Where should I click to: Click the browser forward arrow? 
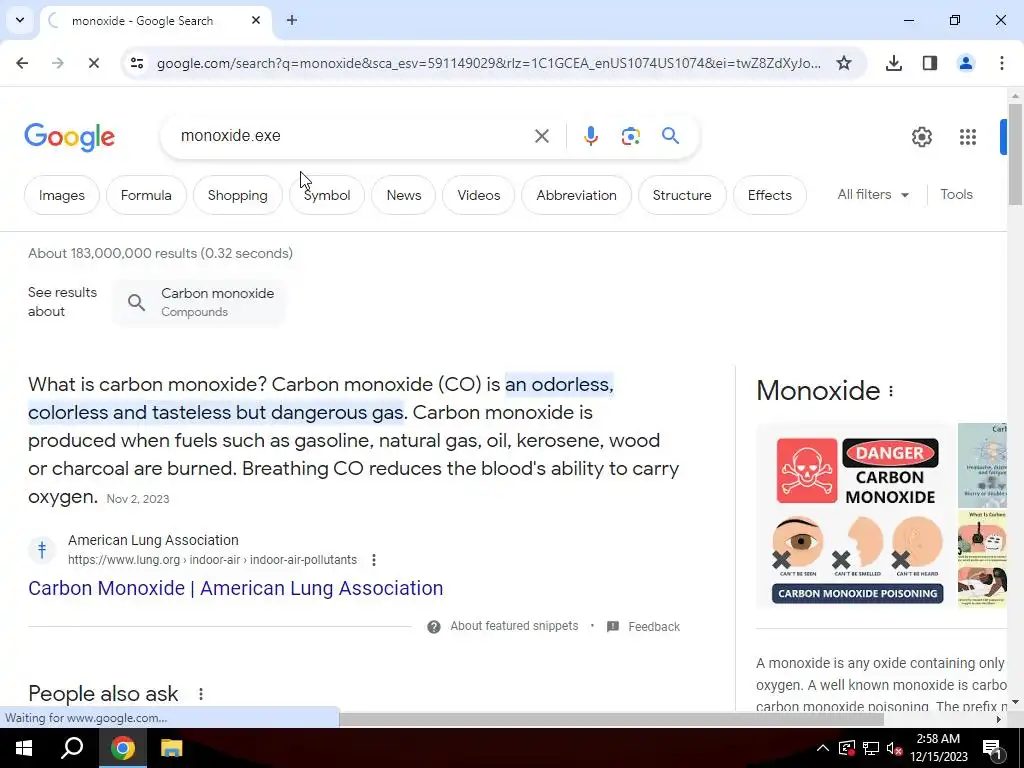point(57,63)
